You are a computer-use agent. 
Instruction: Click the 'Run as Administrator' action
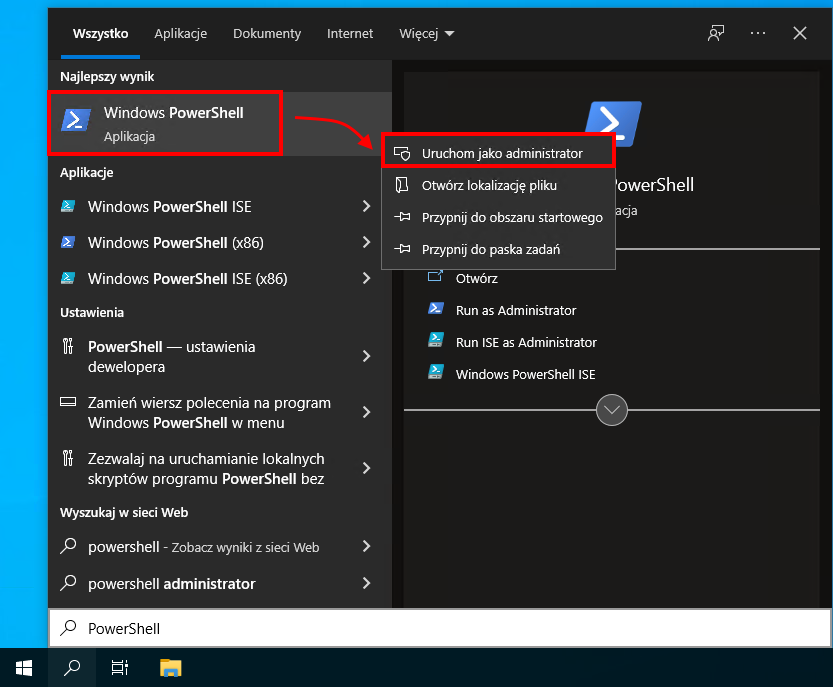[516, 310]
